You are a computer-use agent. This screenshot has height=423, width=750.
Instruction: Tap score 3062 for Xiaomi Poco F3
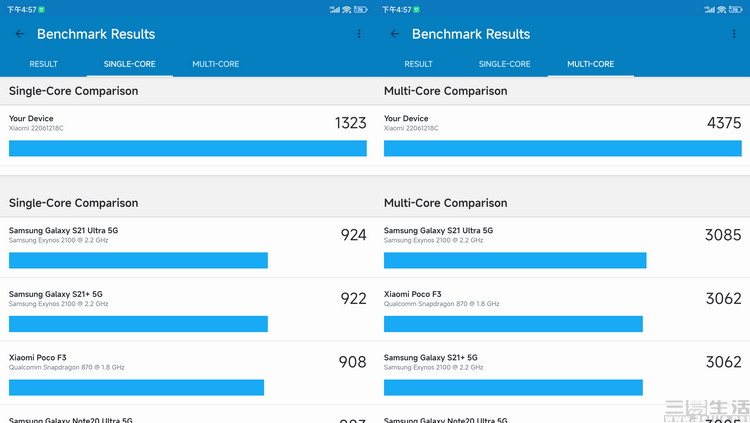(x=724, y=299)
